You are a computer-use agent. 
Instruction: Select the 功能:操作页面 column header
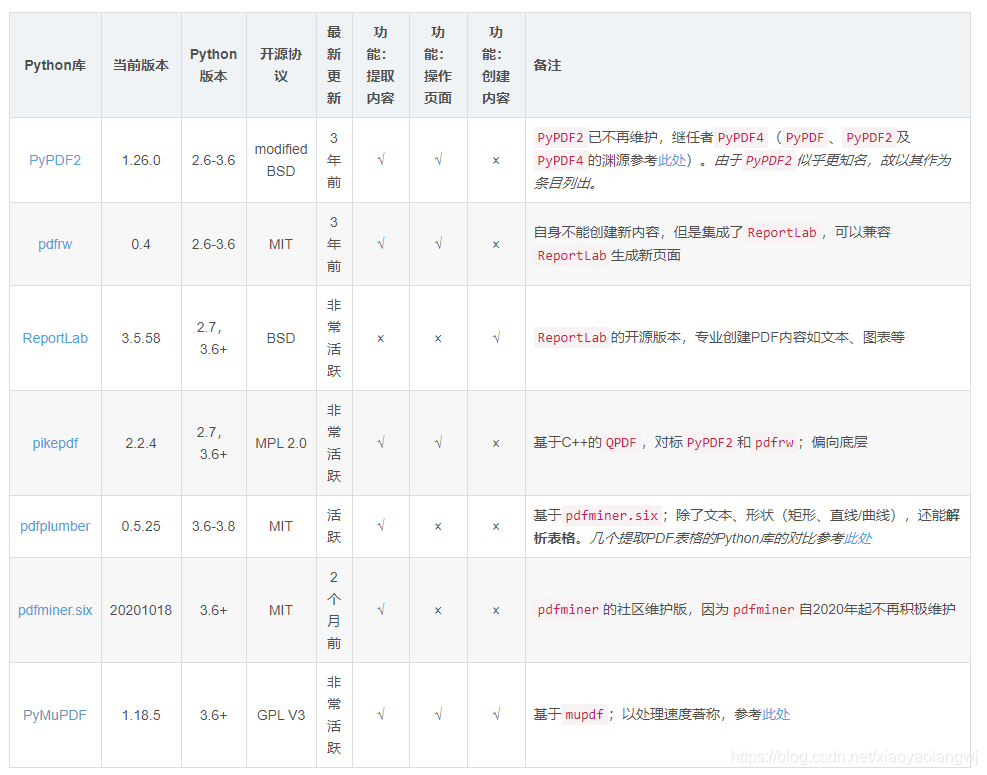point(437,65)
